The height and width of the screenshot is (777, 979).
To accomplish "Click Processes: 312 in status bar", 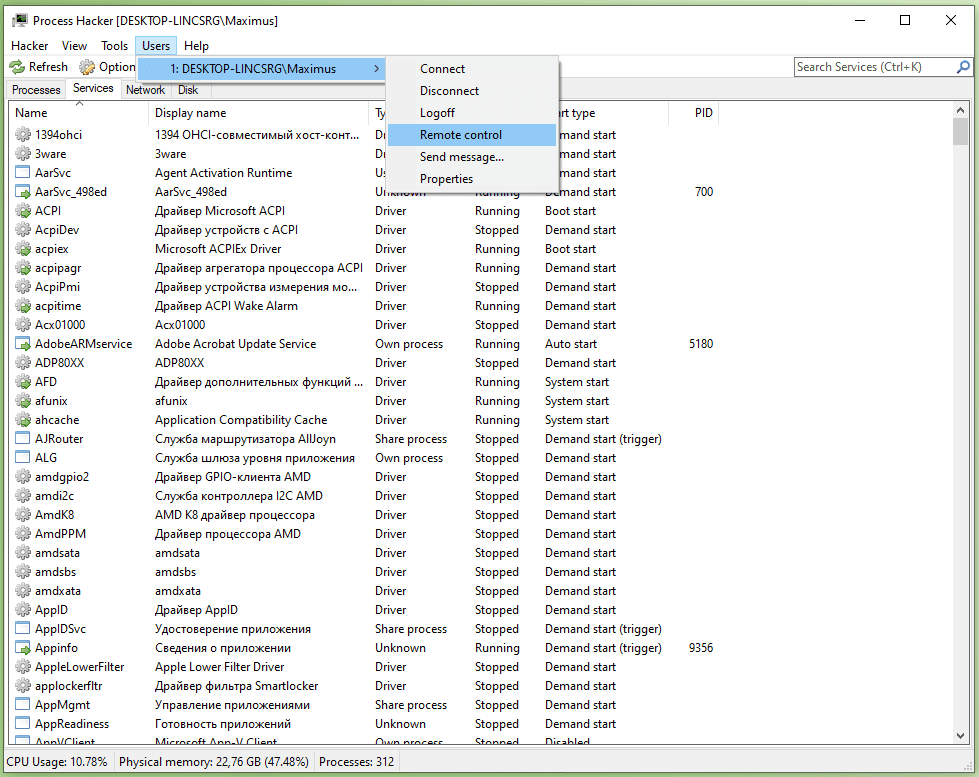I will click(x=357, y=762).
